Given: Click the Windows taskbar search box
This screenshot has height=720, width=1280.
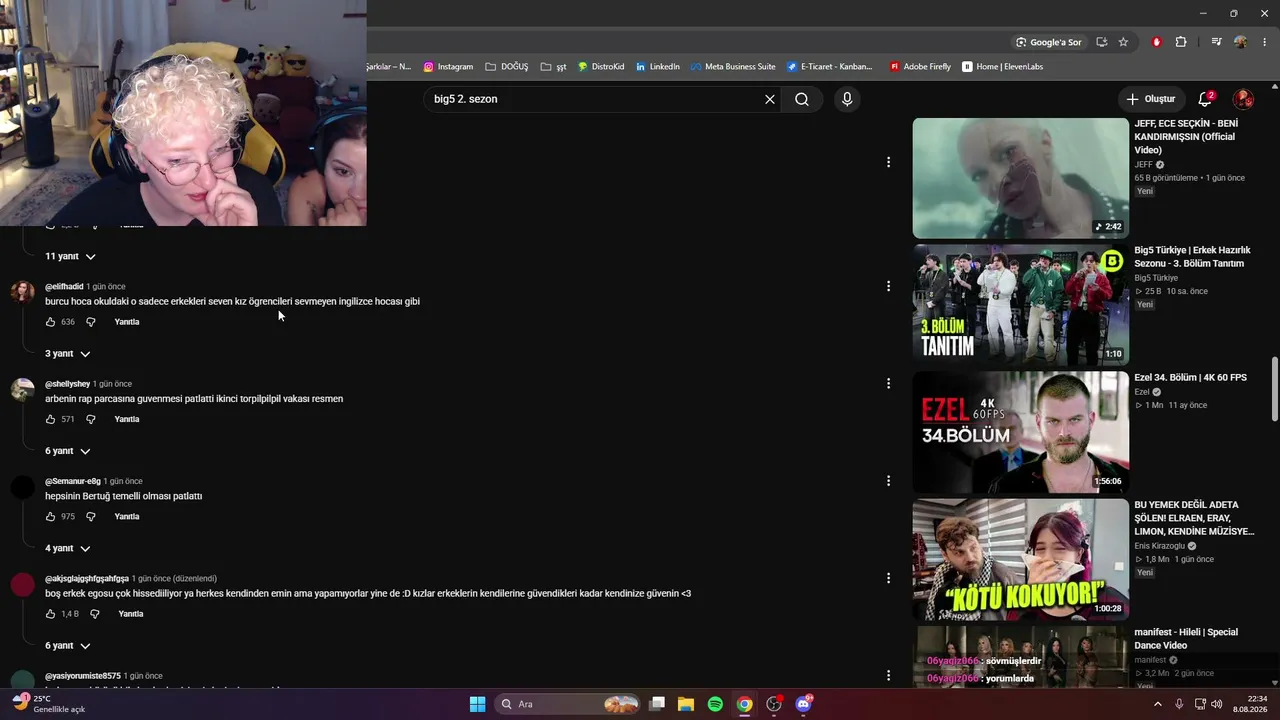Looking at the screenshot, I should coord(568,704).
